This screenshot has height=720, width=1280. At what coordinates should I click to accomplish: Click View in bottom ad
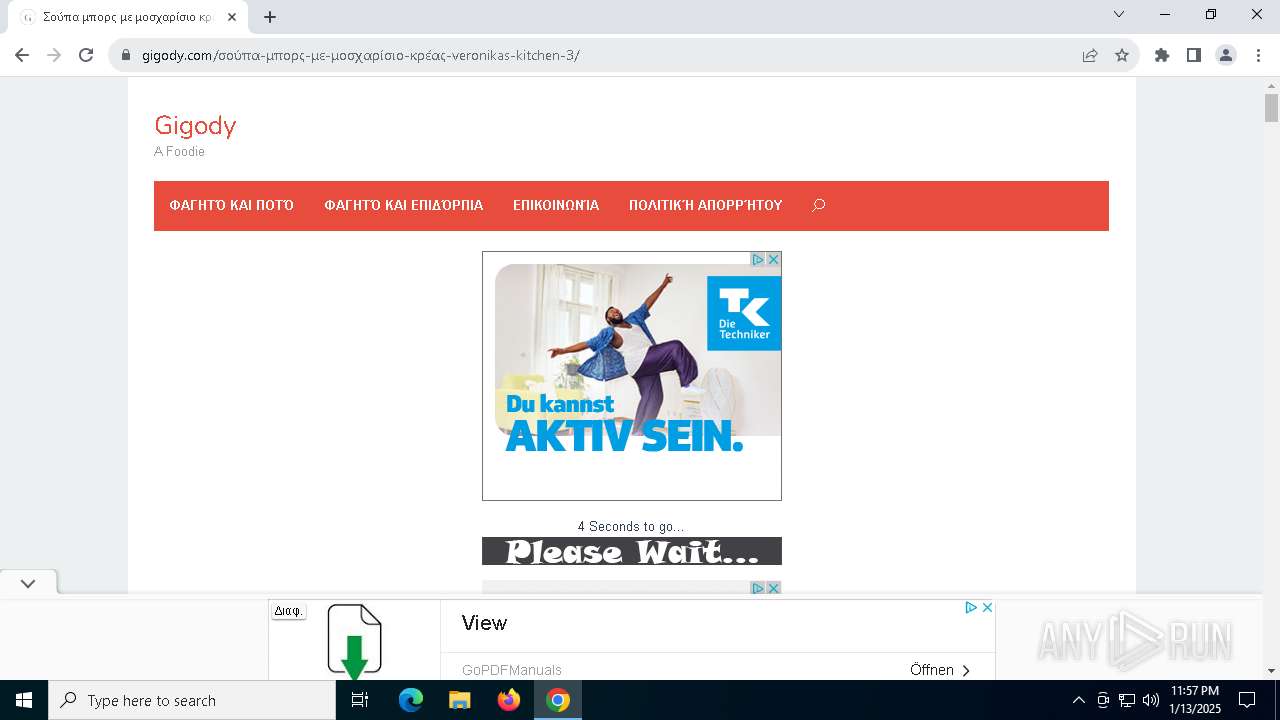coord(484,623)
